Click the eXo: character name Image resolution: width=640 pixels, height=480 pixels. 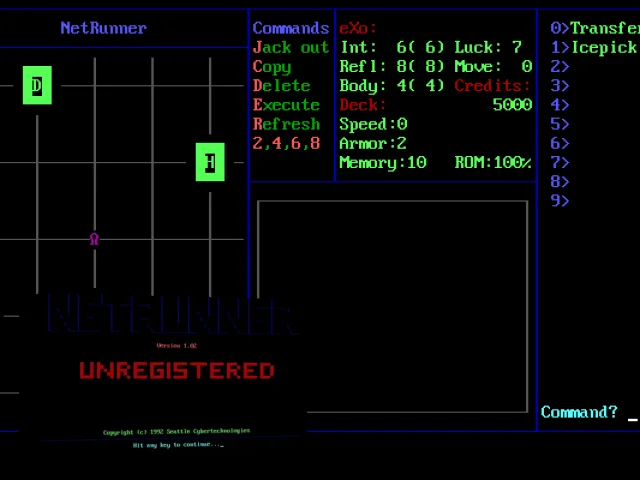click(x=358, y=28)
